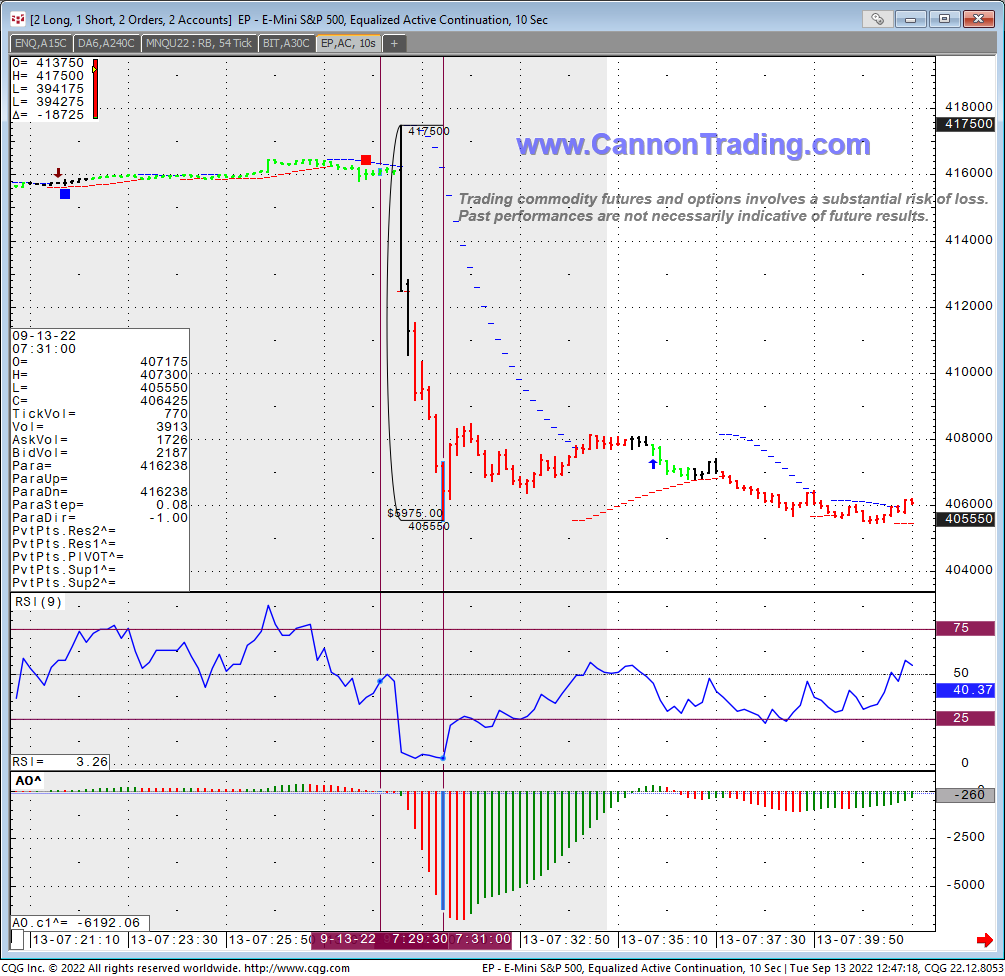Screen dimensions: 1005x976
Task: Switch to the ENQ,A15C chart tab
Action: [41, 43]
